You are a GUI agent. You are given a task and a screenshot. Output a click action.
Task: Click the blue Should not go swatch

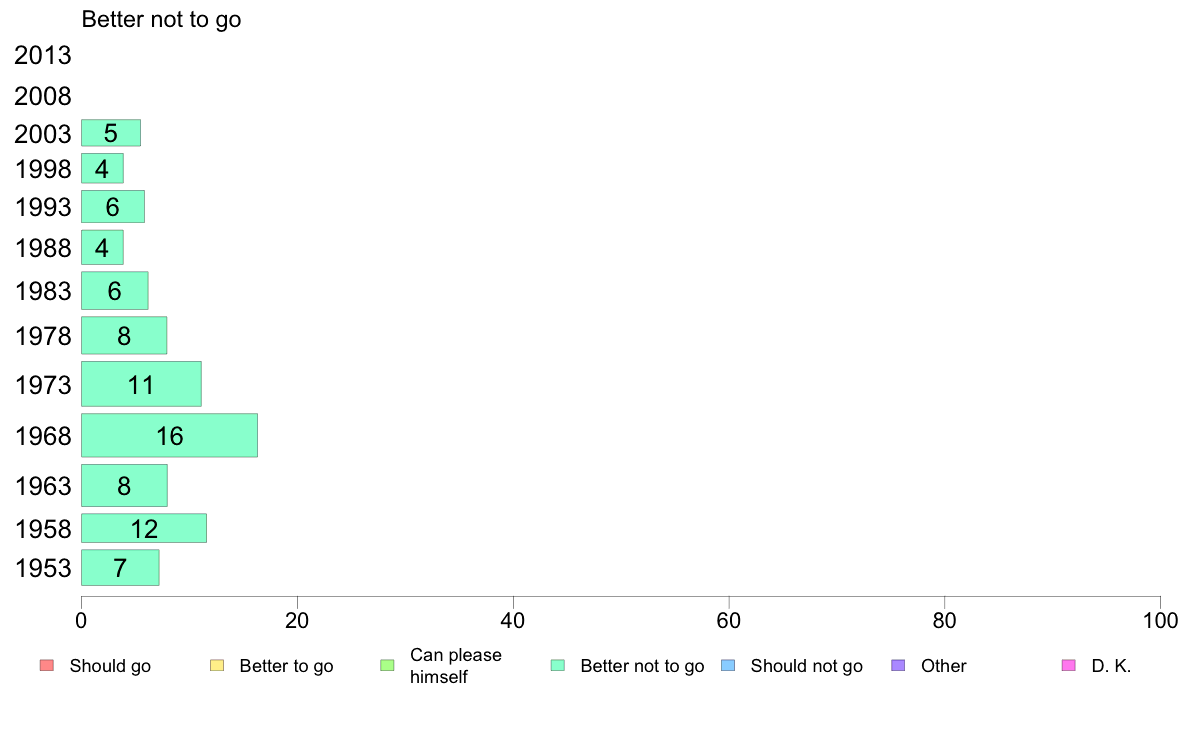(x=728, y=666)
